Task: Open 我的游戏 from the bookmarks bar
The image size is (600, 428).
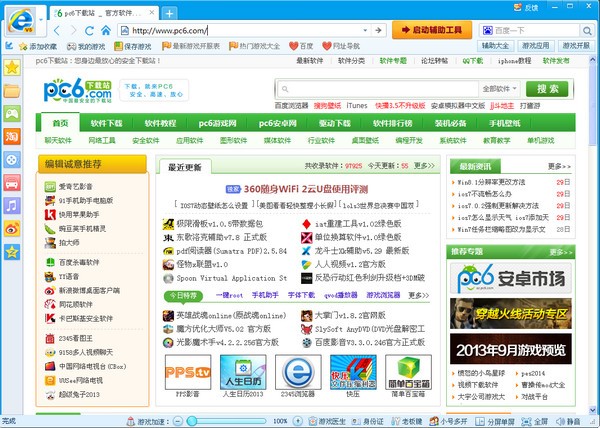Action: tap(86, 46)
